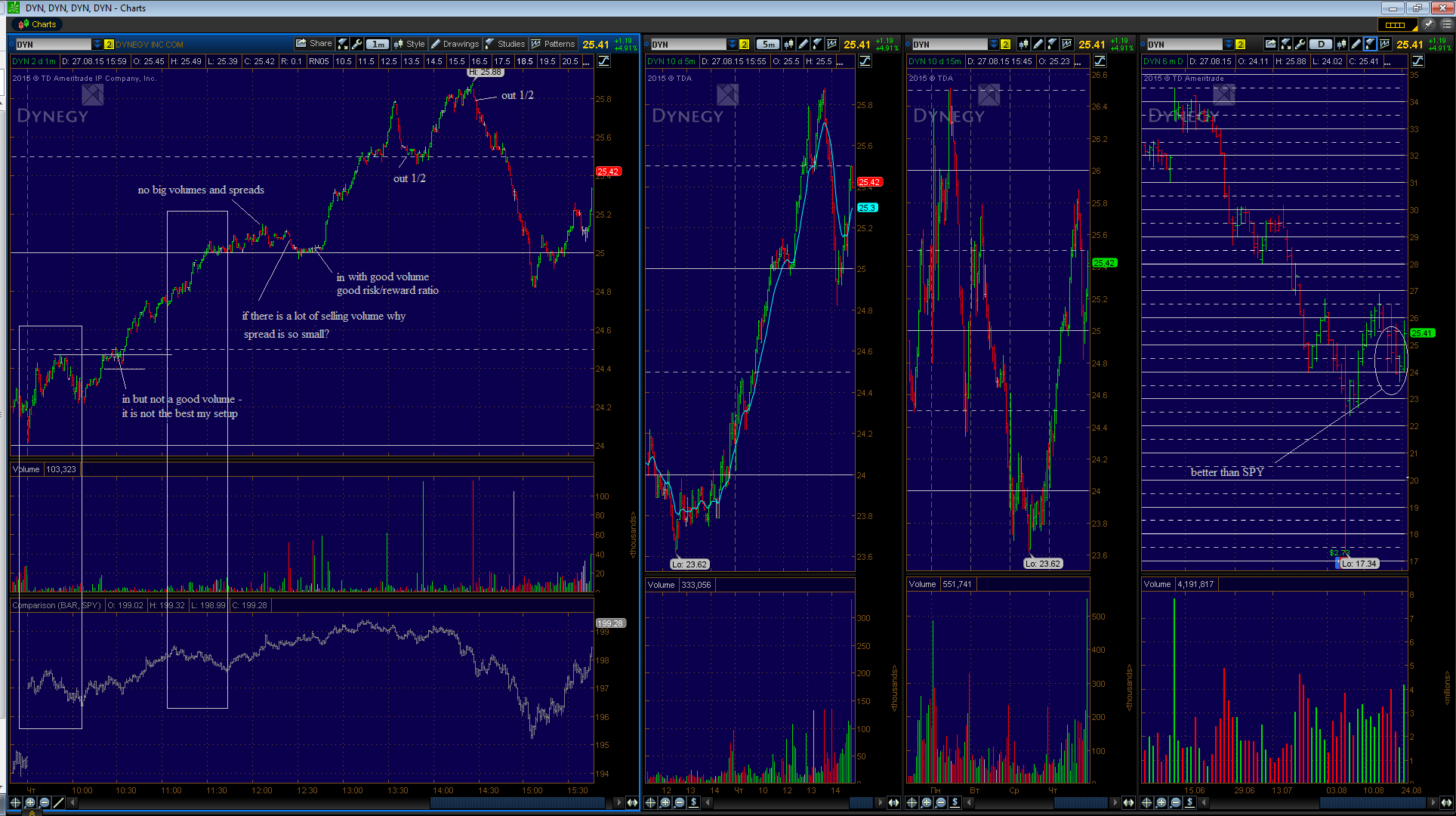Click pencil Drawings icon in daily chart

pyautogui.click(x=1356, y=45)
